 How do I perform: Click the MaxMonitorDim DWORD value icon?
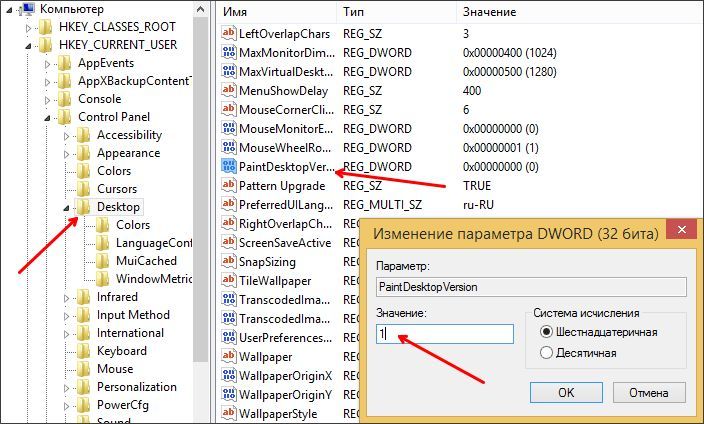(229, 52)
